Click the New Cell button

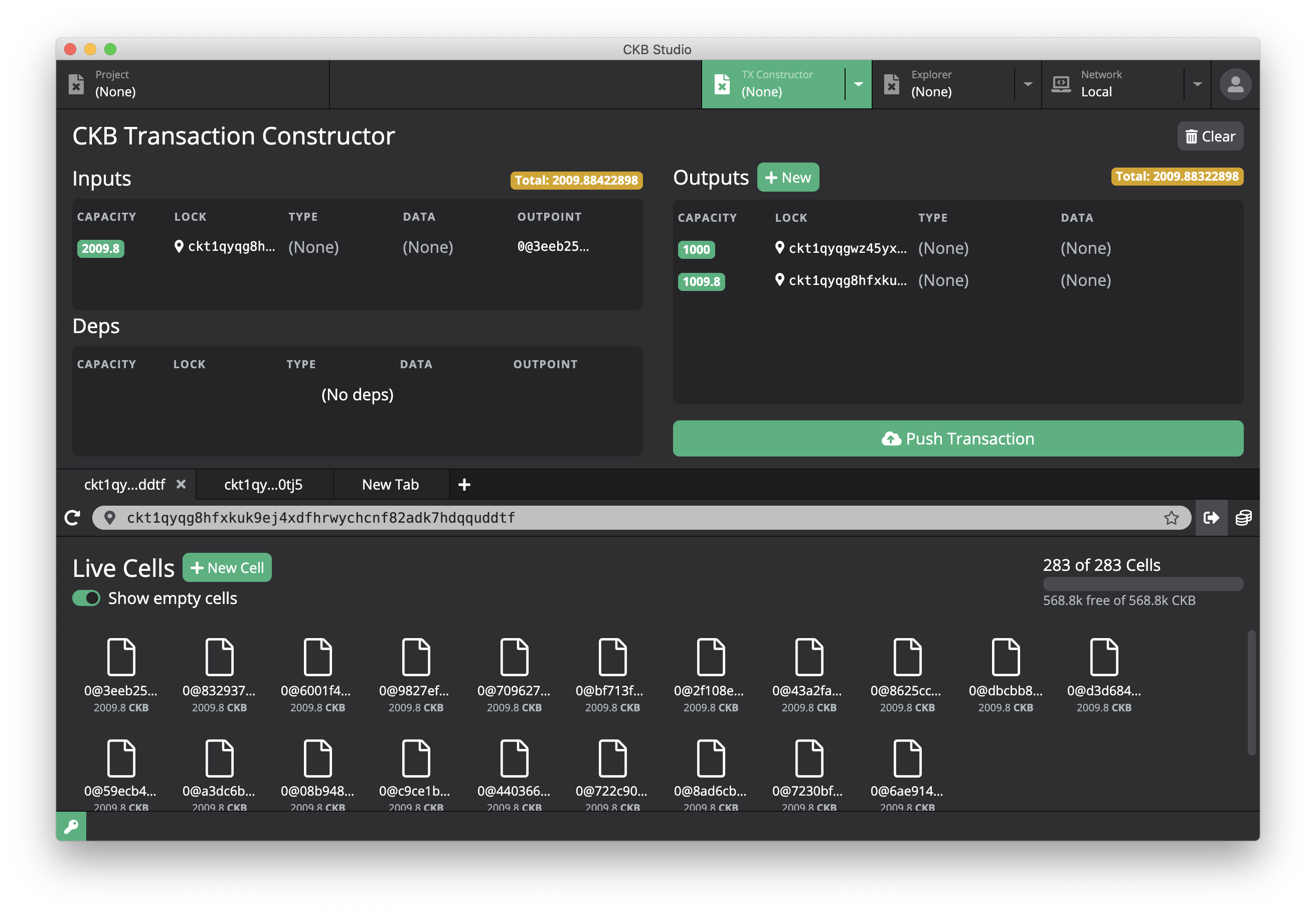point(227,567)
